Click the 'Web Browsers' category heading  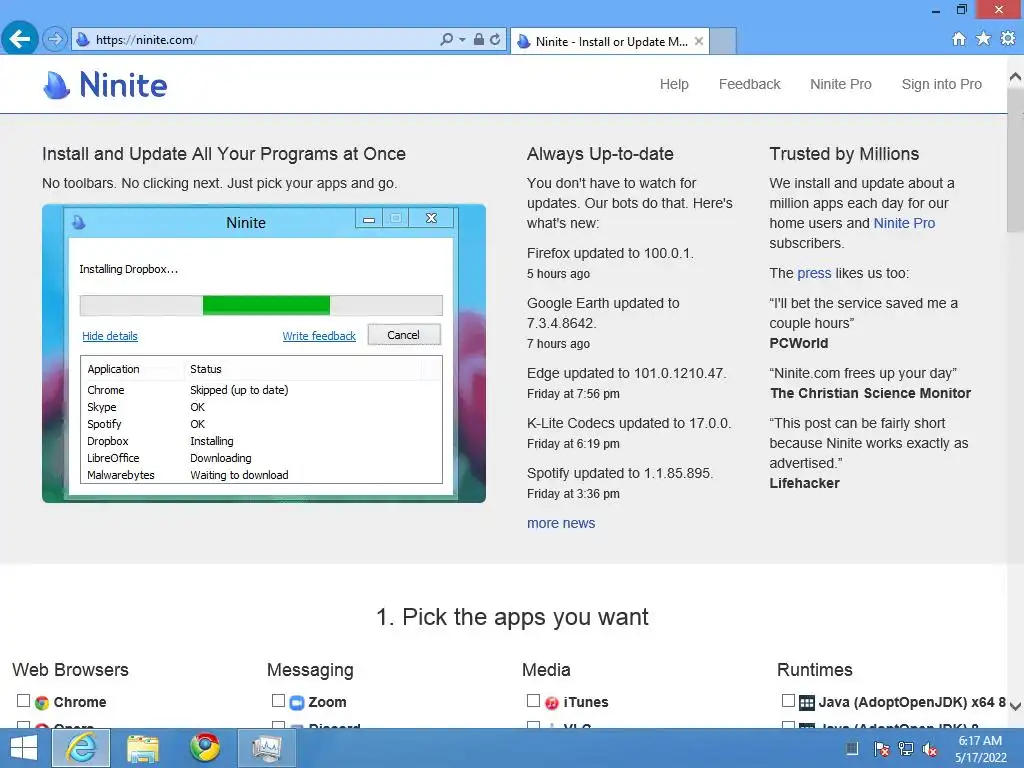click(x=71, y=670)
